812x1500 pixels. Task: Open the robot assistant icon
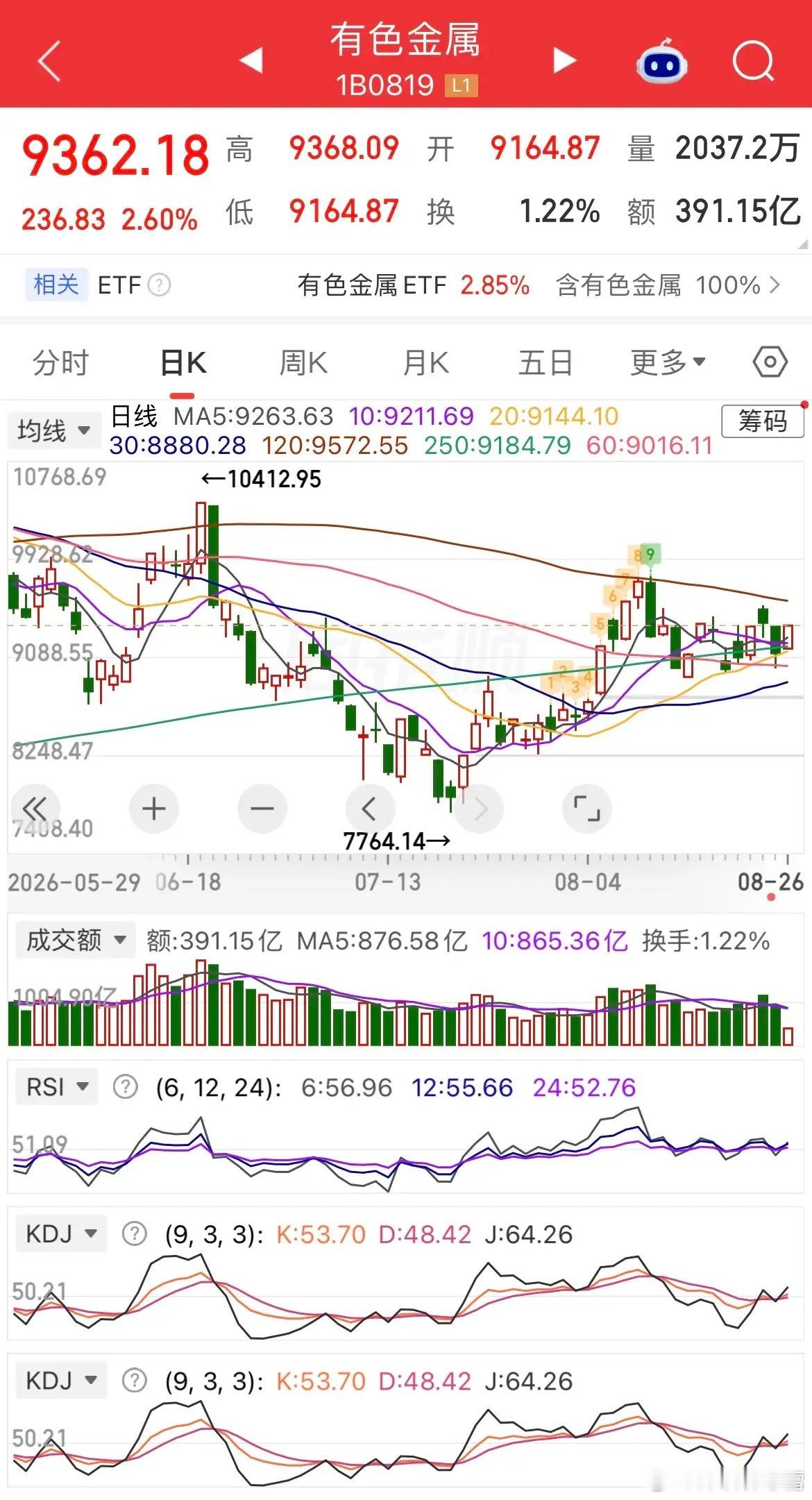pos(662,61)
